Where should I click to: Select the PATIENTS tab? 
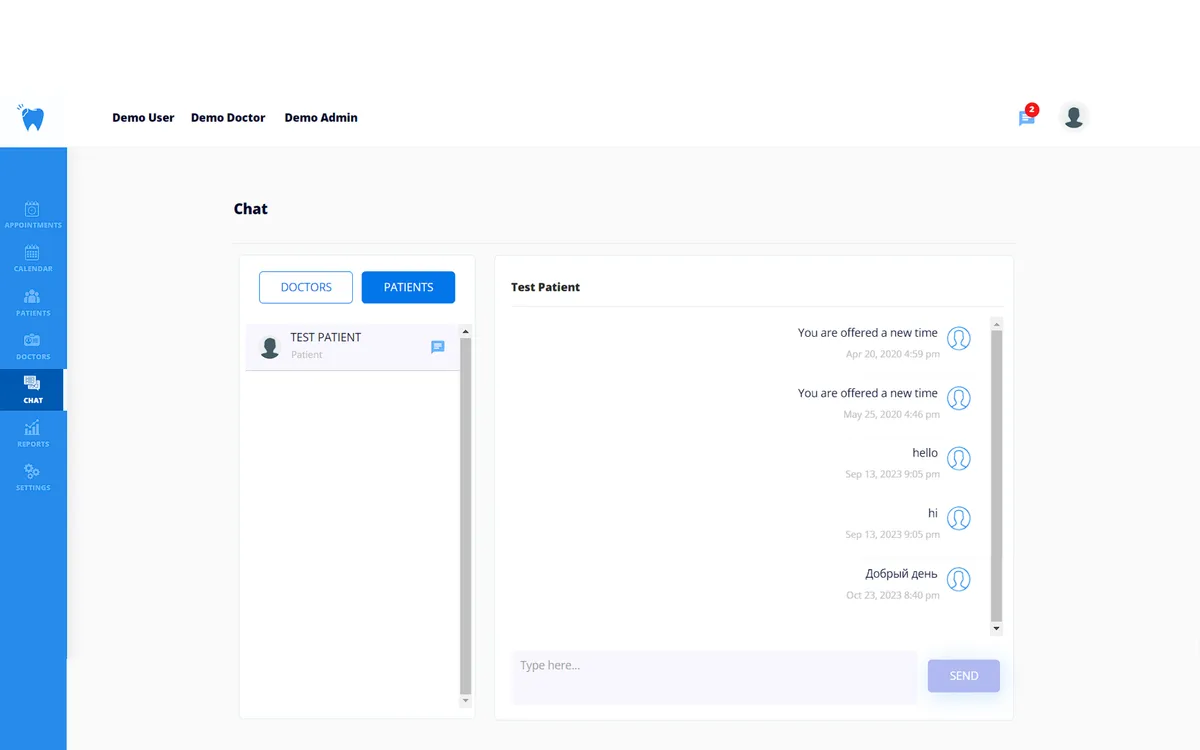pyautogui.click(x=408, y=287)
